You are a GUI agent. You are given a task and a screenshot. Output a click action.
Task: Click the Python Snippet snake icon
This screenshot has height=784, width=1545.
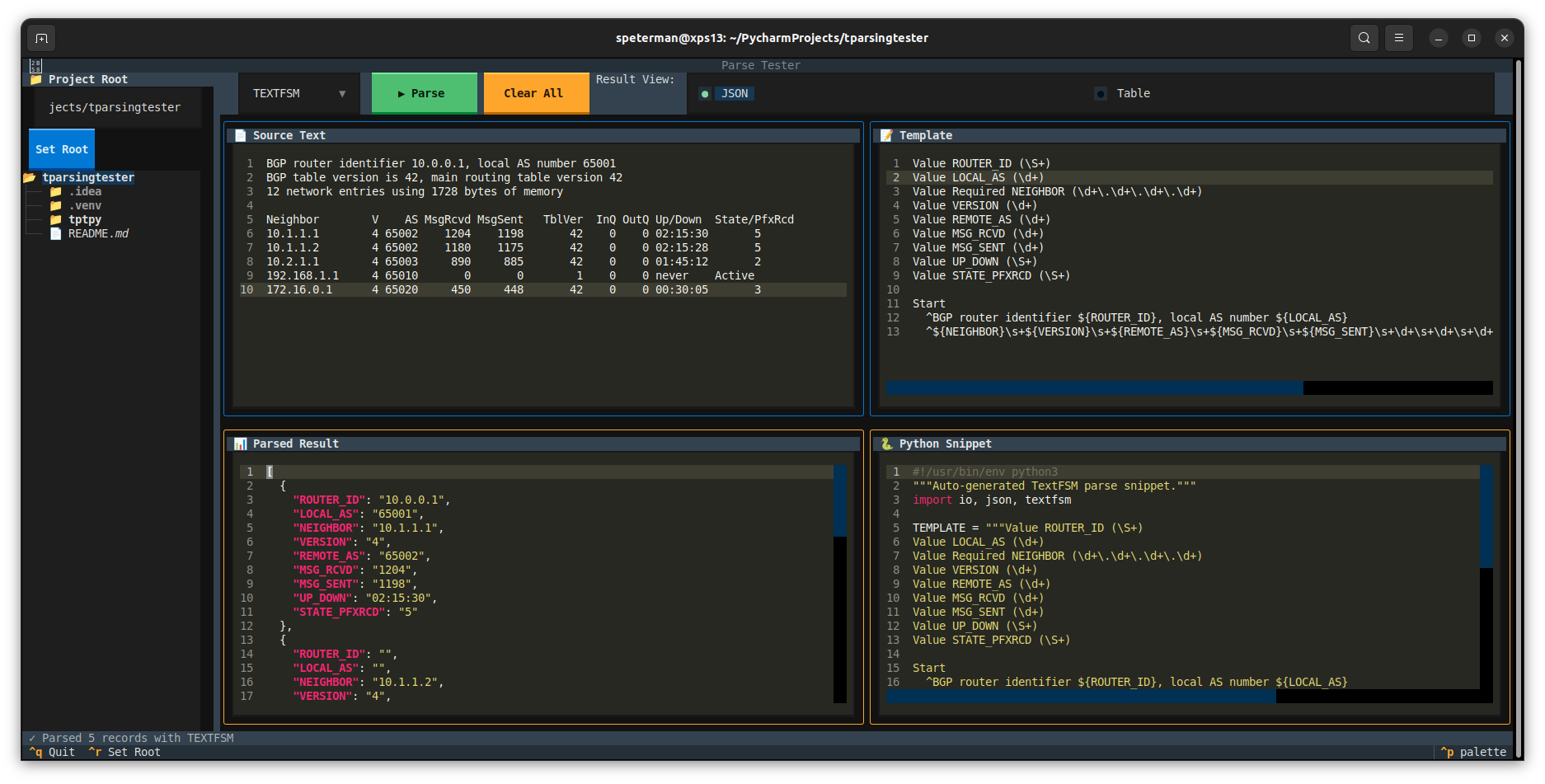[x=886, y=443]
